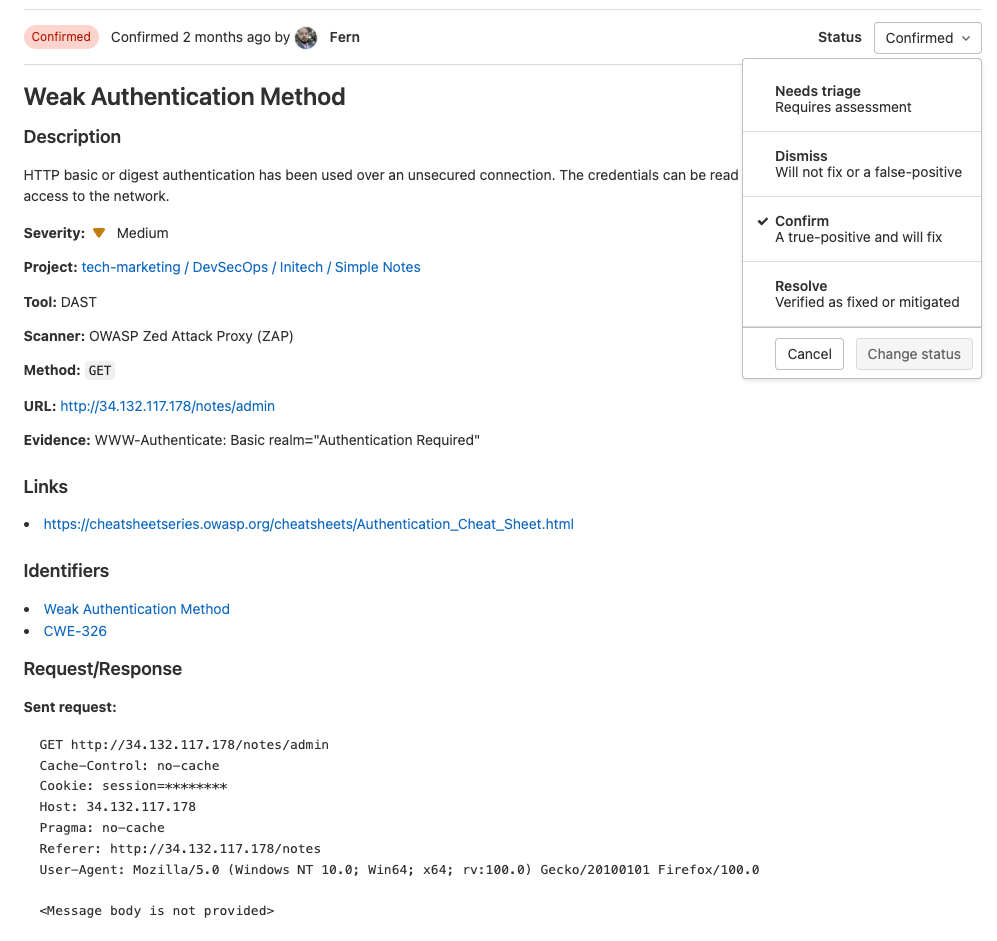Click the chevron on the Confirmed selector
The height and width of the screenshot is (941, 997).
click(967, 38)
